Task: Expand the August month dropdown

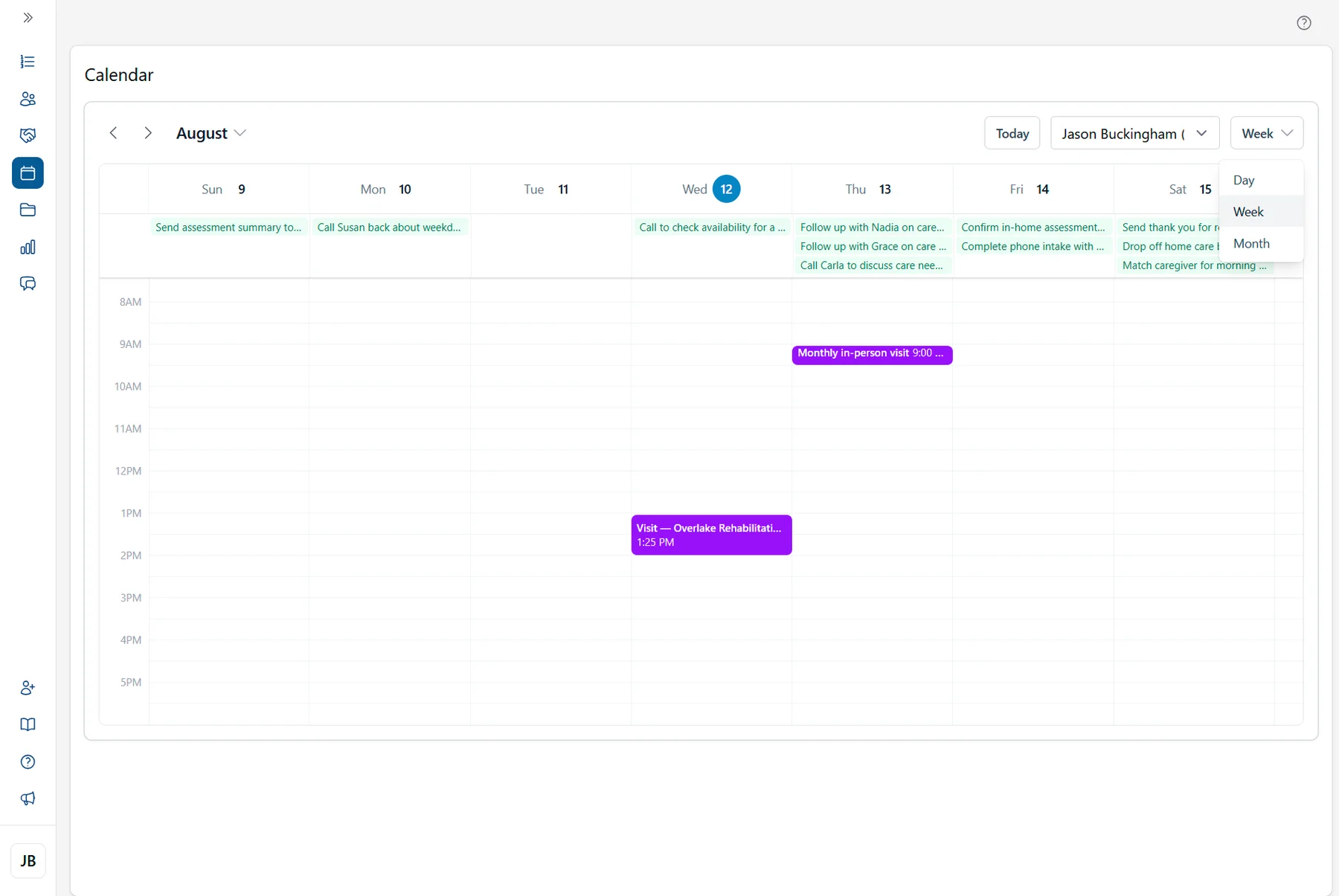Action: 211,133
